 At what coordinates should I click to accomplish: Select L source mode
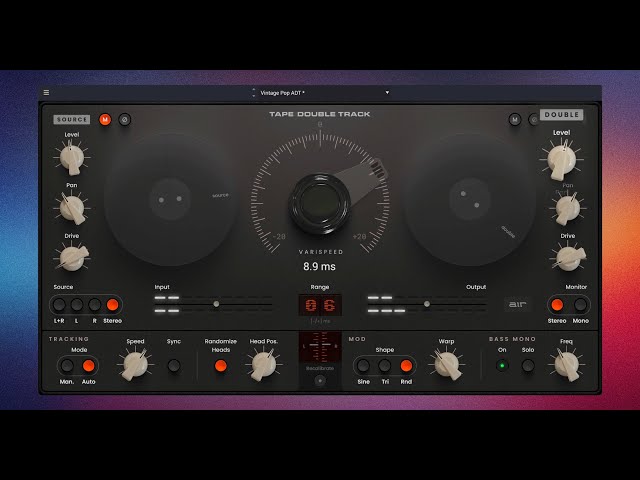pyautogui.click(x=77, y=304)
